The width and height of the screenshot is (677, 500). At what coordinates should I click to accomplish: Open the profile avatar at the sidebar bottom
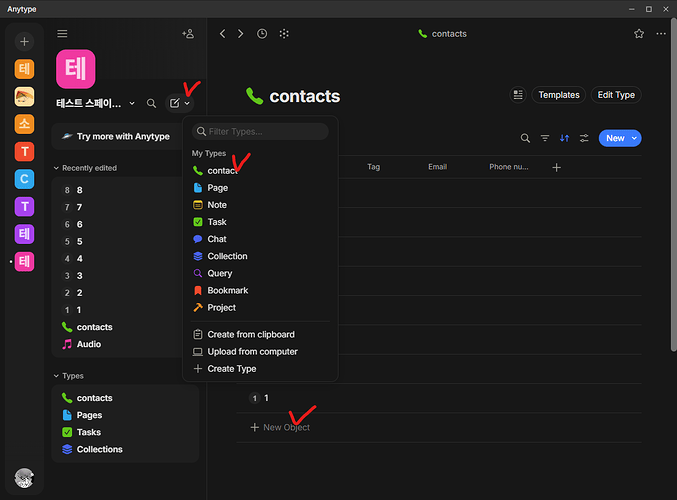[x=24, y=478]
